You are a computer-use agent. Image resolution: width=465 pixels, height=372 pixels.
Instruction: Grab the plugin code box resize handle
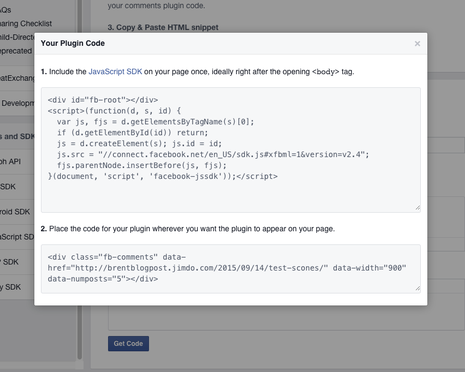coord(418,288)
